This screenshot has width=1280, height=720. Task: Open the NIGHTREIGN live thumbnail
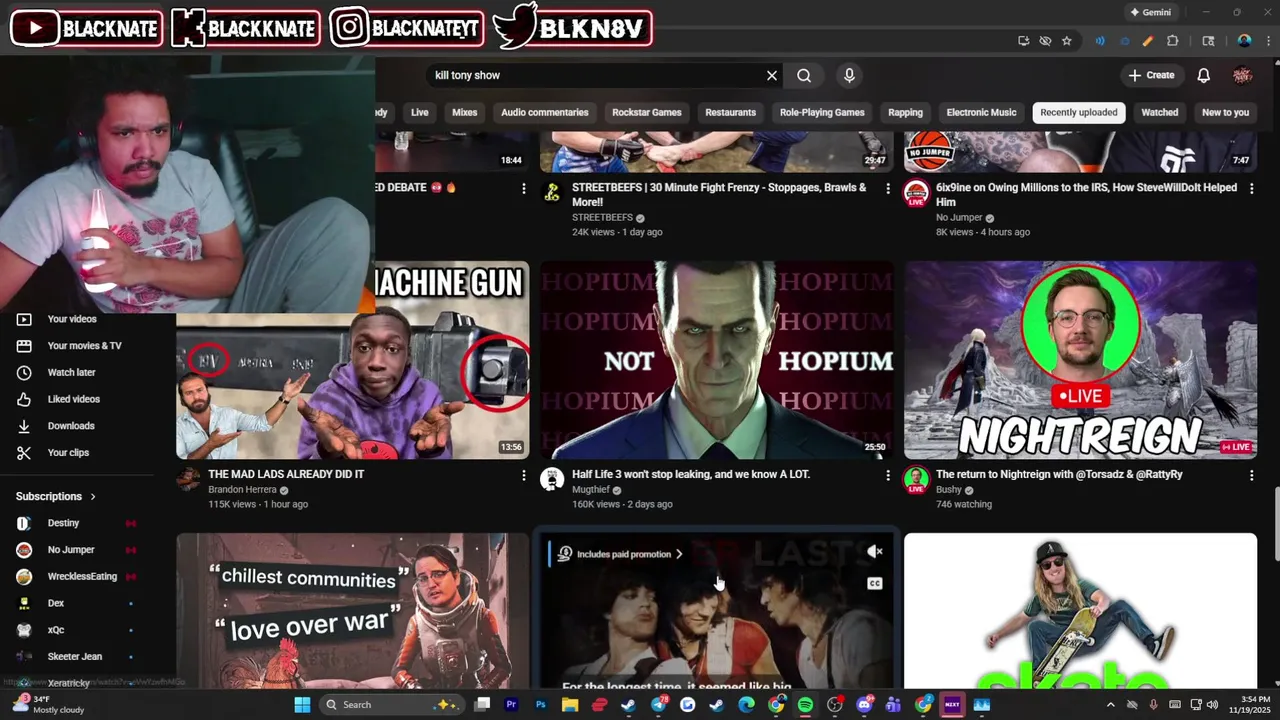(1081, 360)
